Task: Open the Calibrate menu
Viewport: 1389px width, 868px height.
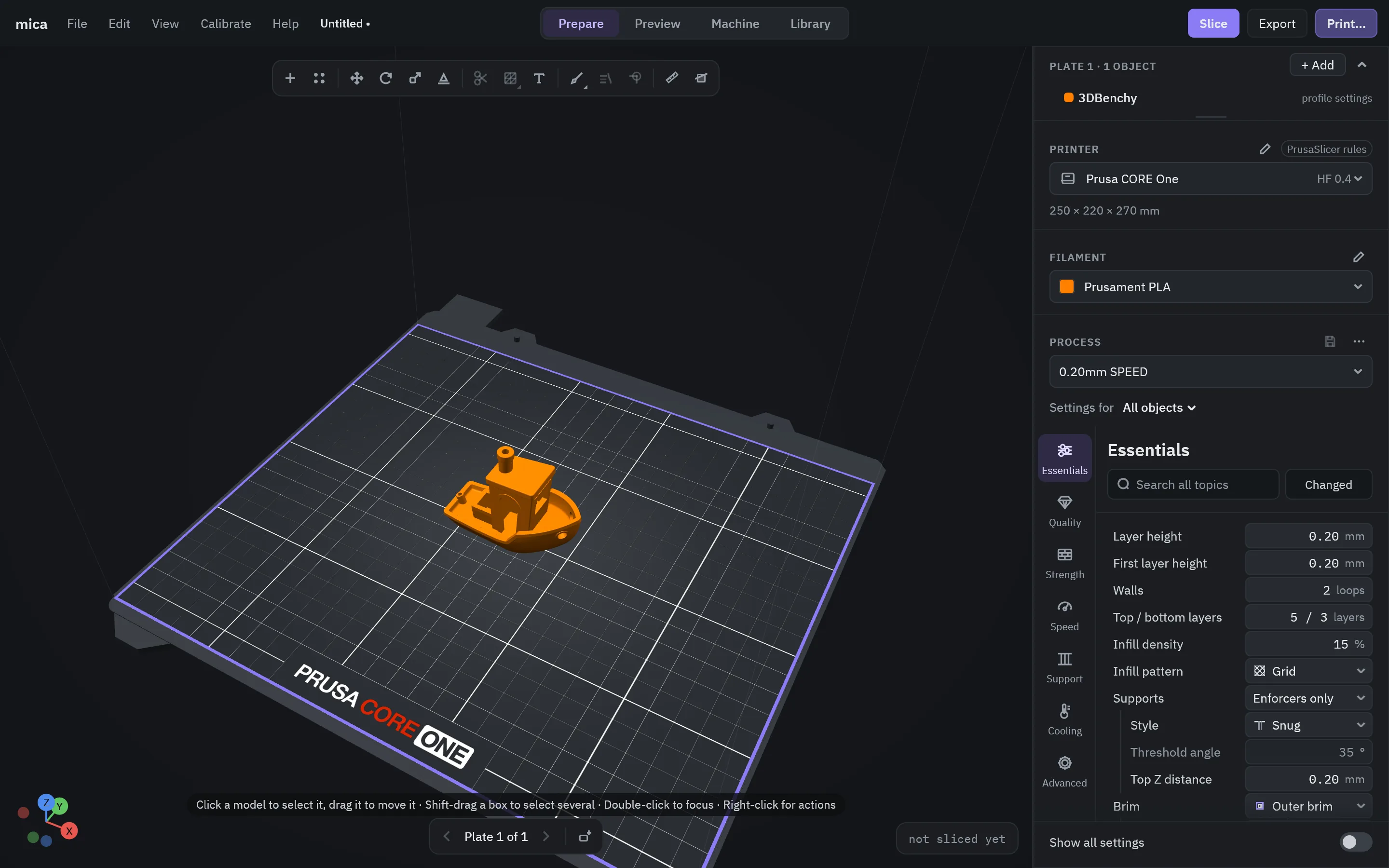Action: [226, 24]
